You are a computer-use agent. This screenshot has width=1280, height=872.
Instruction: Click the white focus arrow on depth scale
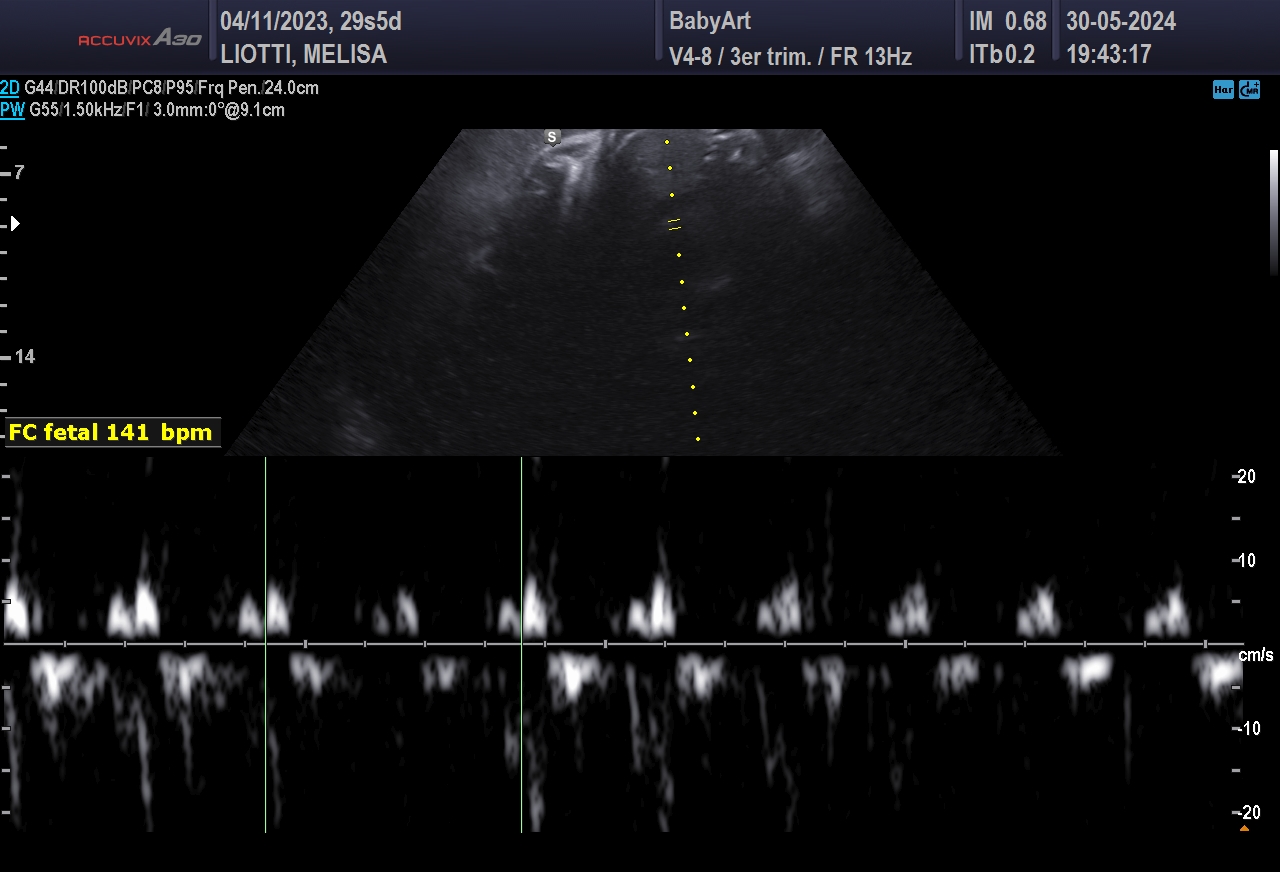click(14, 224)
